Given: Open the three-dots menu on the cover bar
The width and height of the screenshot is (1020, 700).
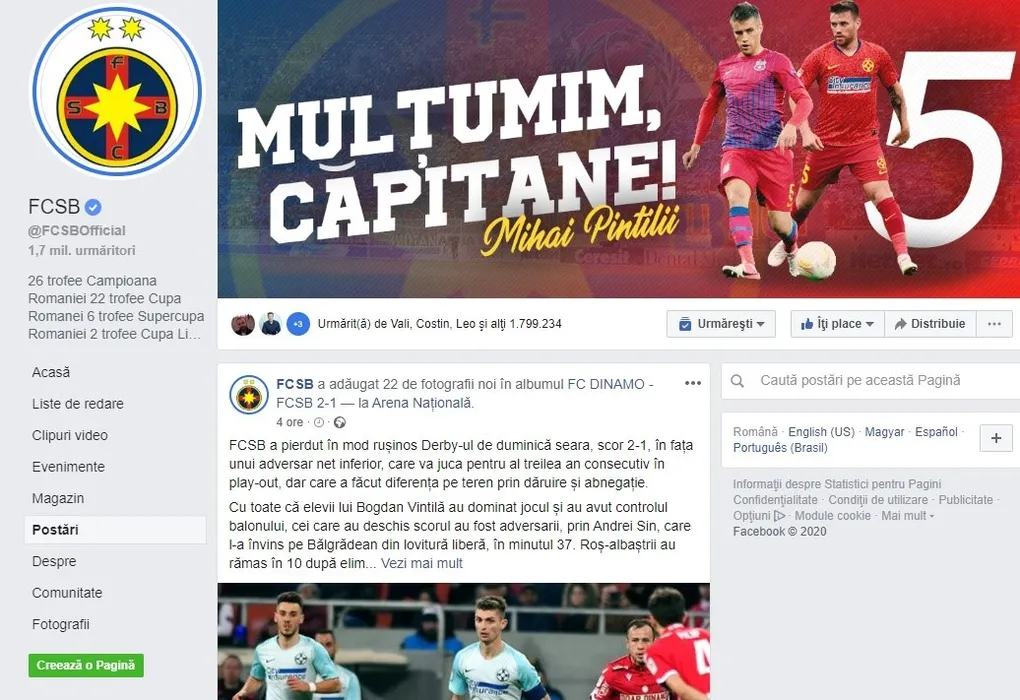Looking at the screenshot, I should tap(994, 324).
